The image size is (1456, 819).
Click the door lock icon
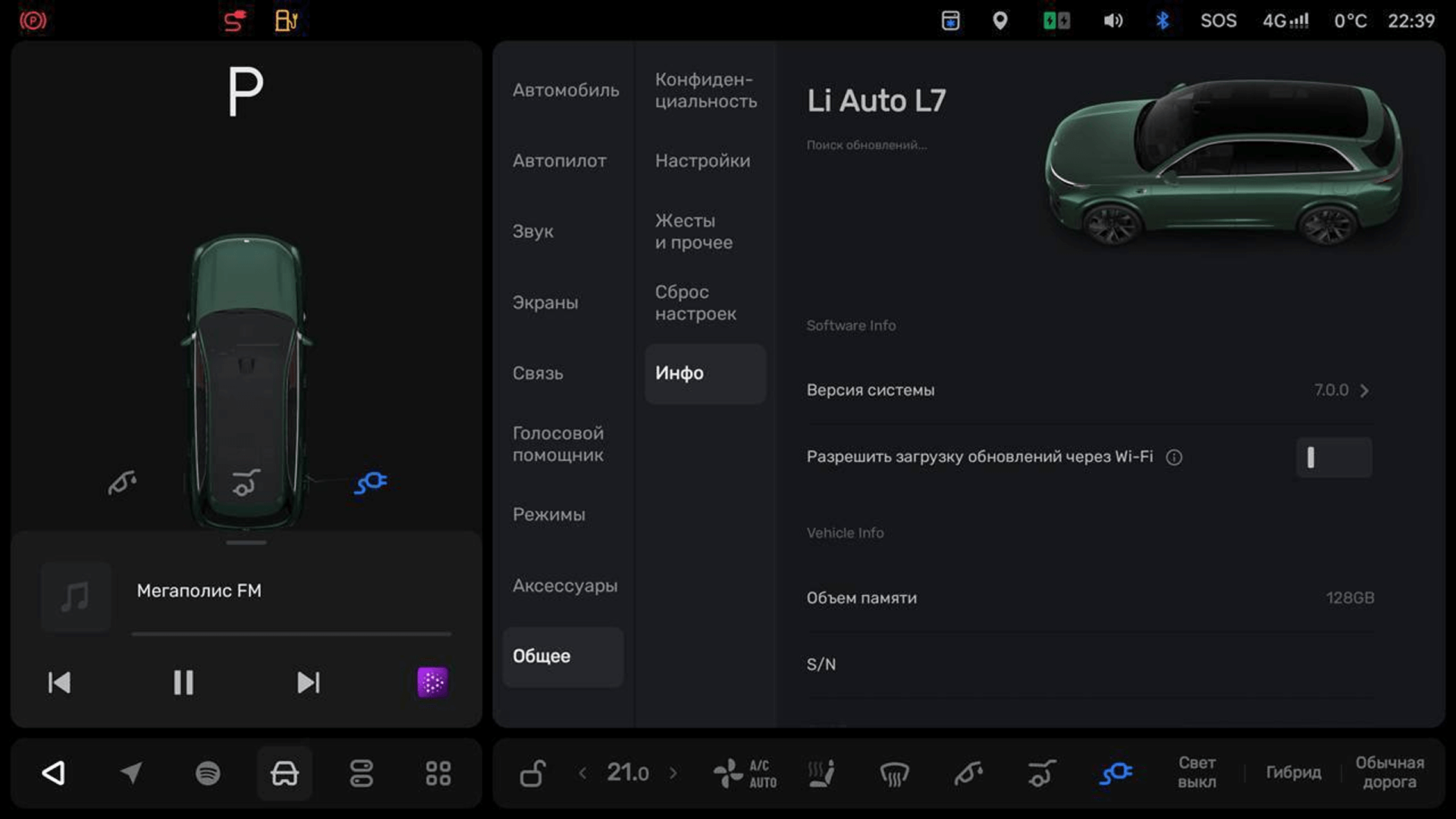pos(532,773)
